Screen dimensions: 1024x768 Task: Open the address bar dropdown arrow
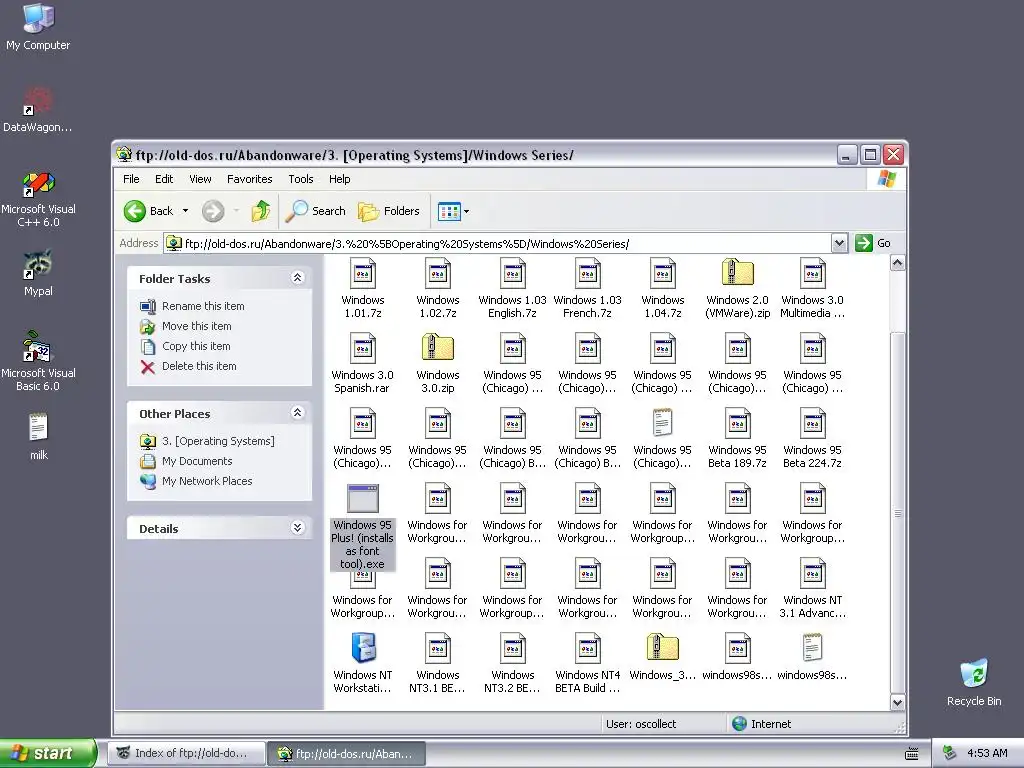click(x=839, y=244)
